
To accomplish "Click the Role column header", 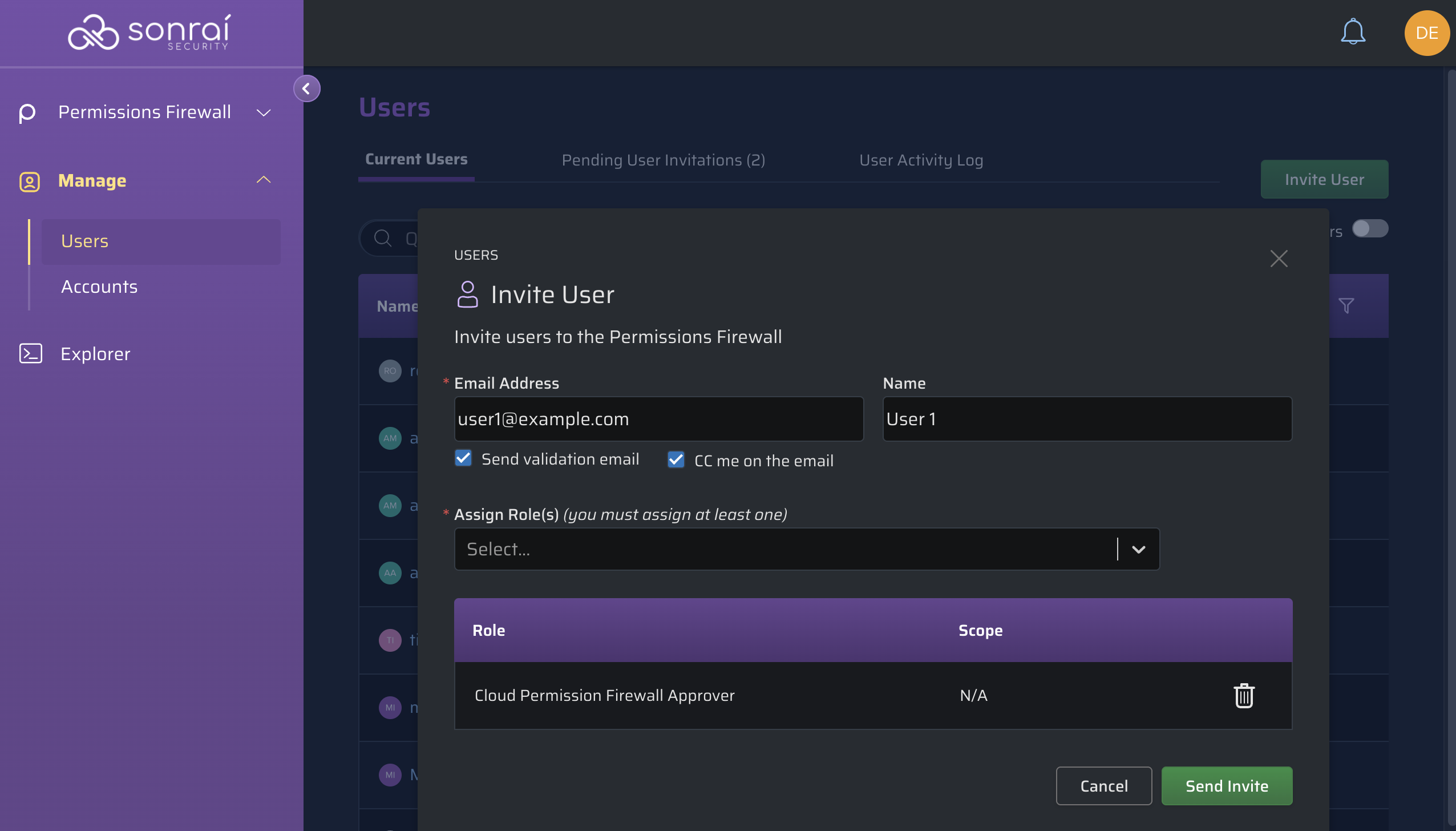I will pos(489,631).
